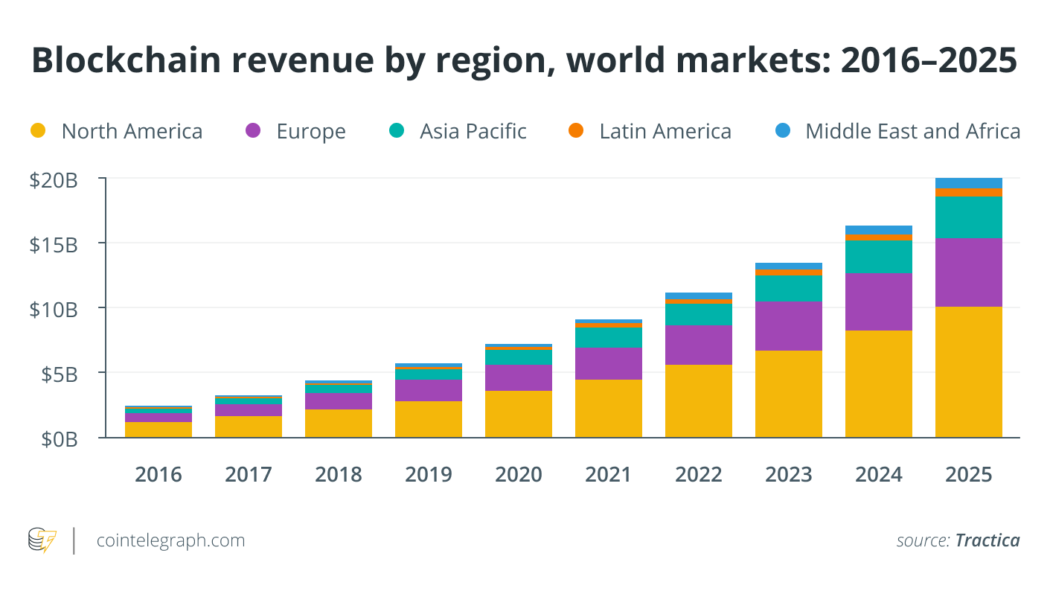
Task: Click the purple Europe segment of 2024 bar
Action: click(878, 301)
